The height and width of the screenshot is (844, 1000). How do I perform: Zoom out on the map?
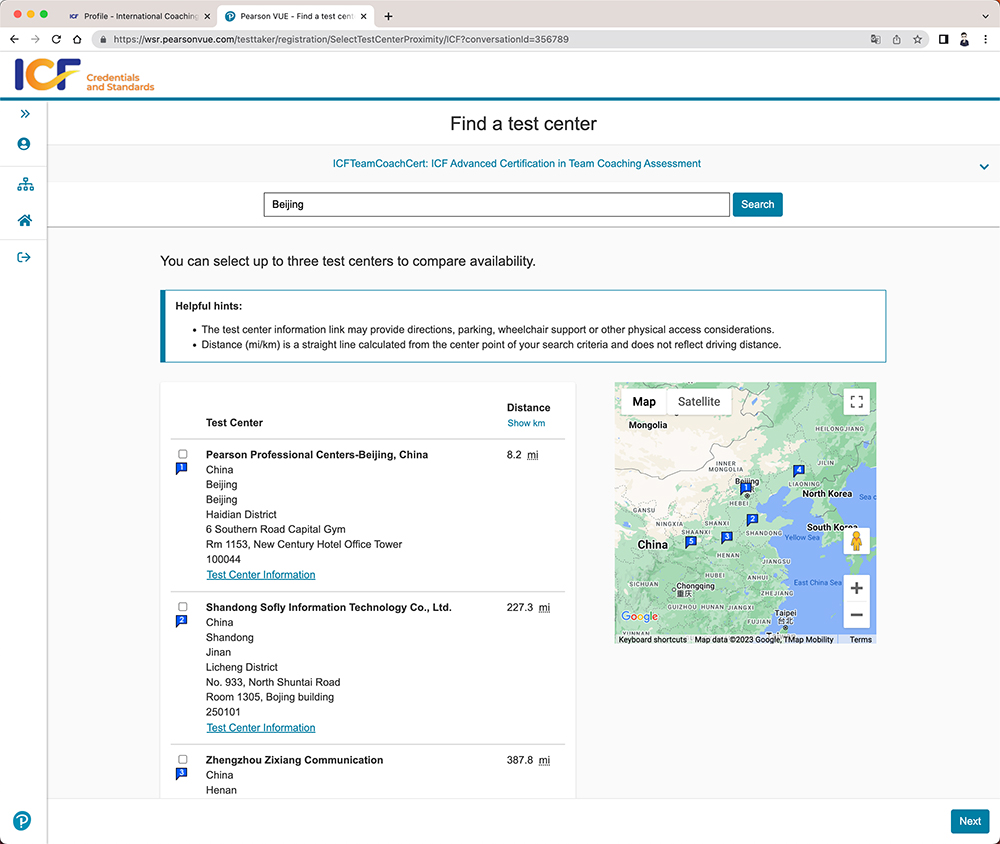pos(856,615)
